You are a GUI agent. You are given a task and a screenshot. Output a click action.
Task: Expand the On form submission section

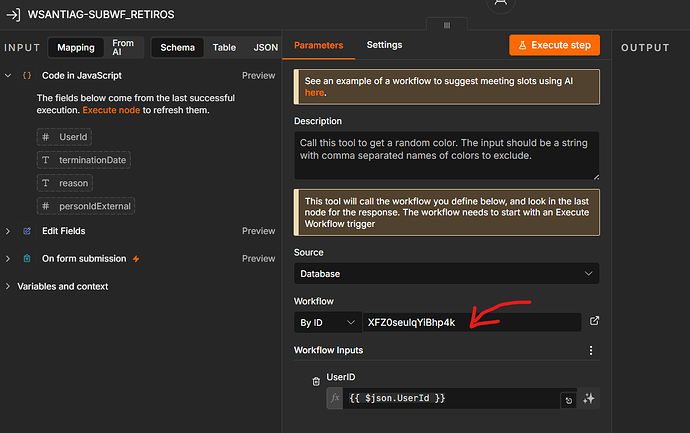8,259
